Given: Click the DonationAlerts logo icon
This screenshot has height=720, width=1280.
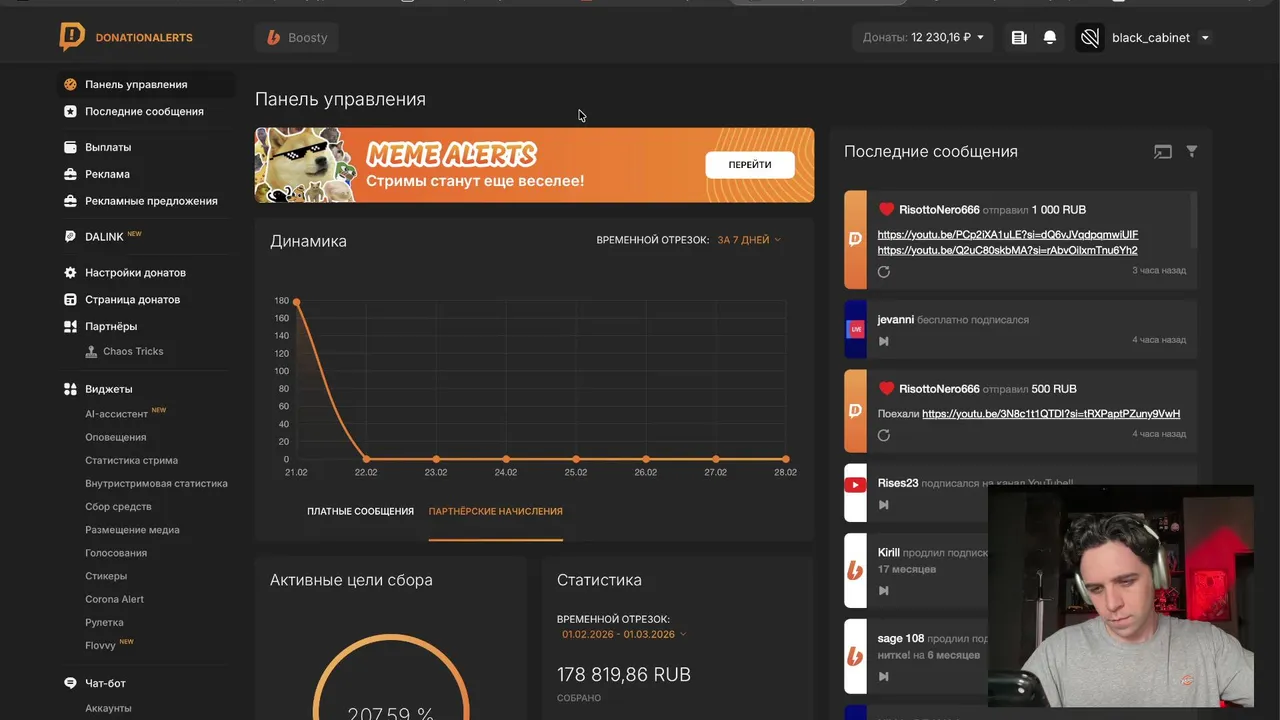Looking at the screenshot, I should coord(72,37).
